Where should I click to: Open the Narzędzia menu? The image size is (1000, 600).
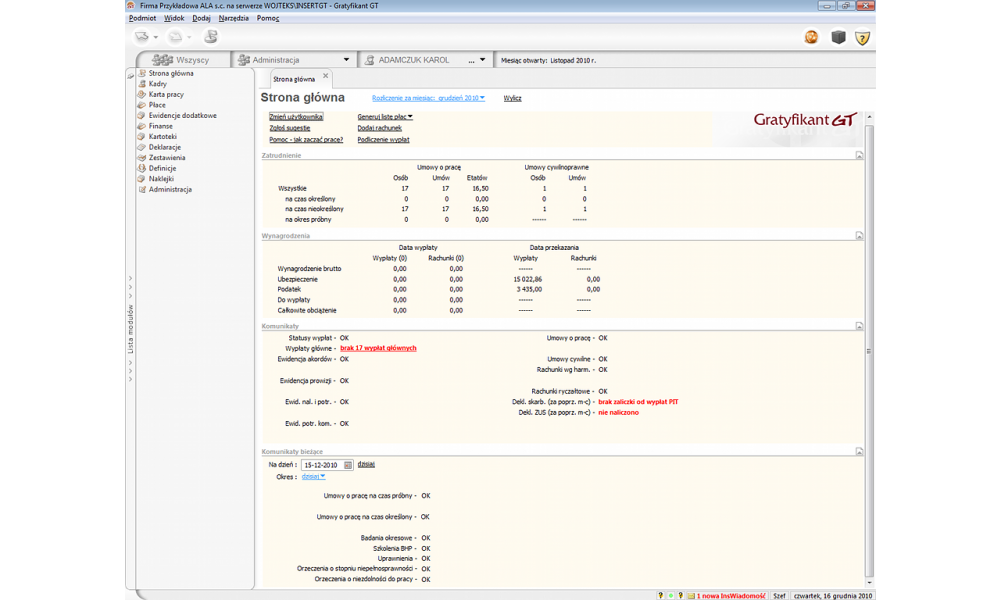click(233, 18)
